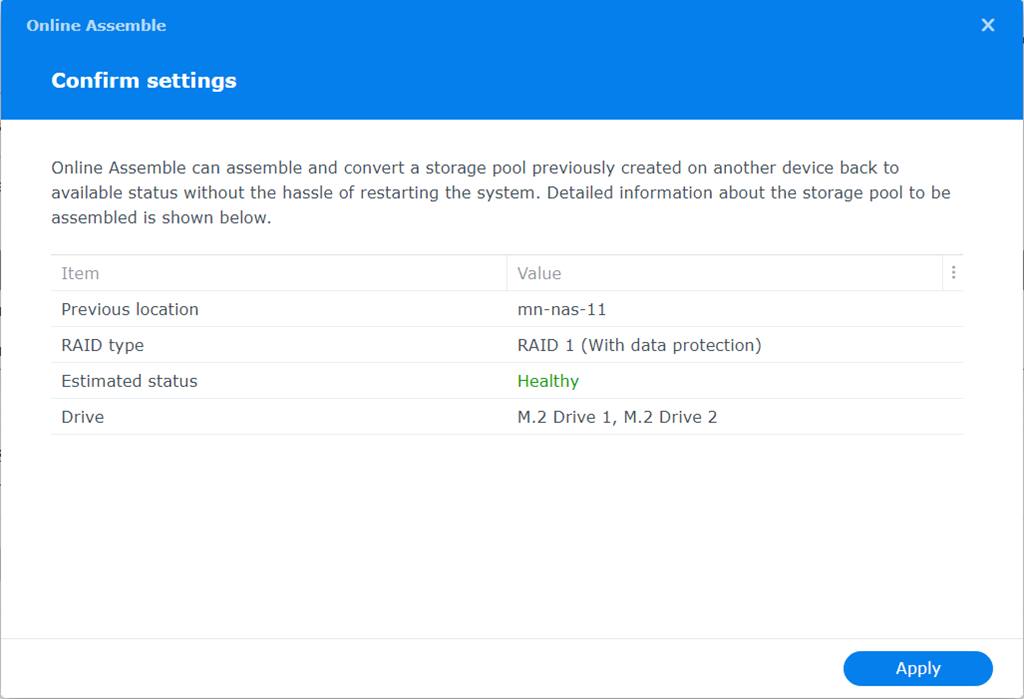Image resolution: width=1024 pixels, height=699 pixels.
Task: Click the blue banner right of Confirm settings
Action: tap(600, 81)
